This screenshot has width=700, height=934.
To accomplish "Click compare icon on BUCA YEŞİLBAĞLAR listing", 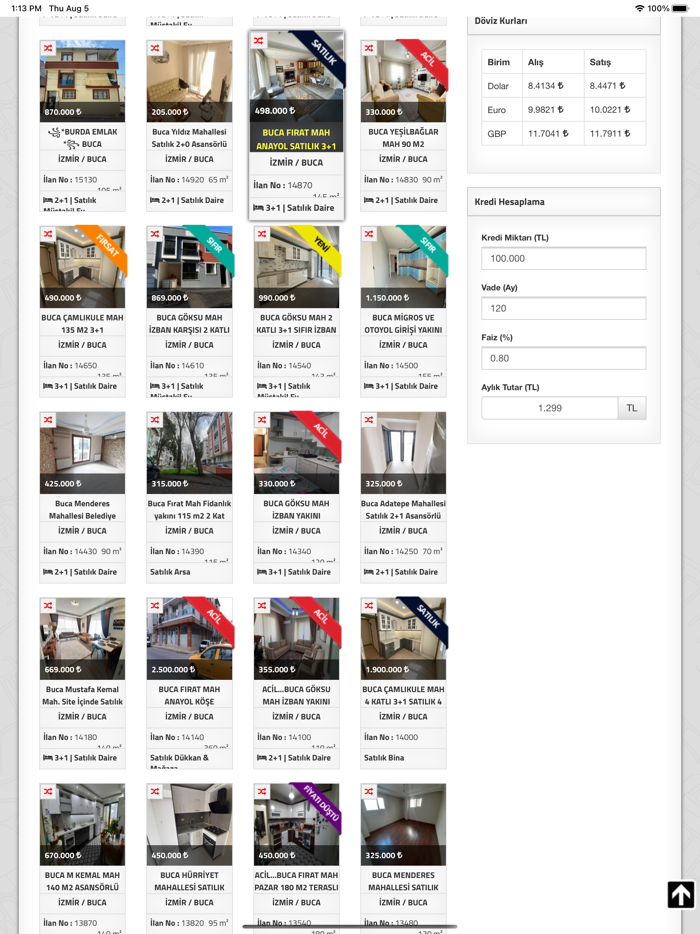I will (x=369, y=48).
